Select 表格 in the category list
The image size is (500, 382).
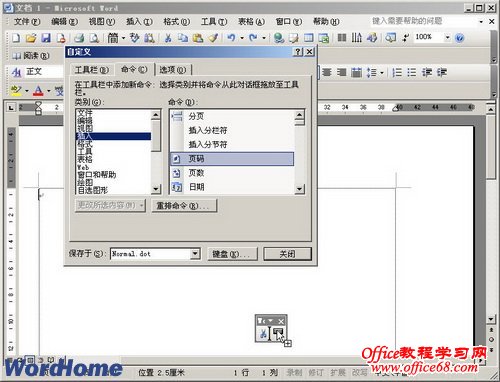(113, 159)
